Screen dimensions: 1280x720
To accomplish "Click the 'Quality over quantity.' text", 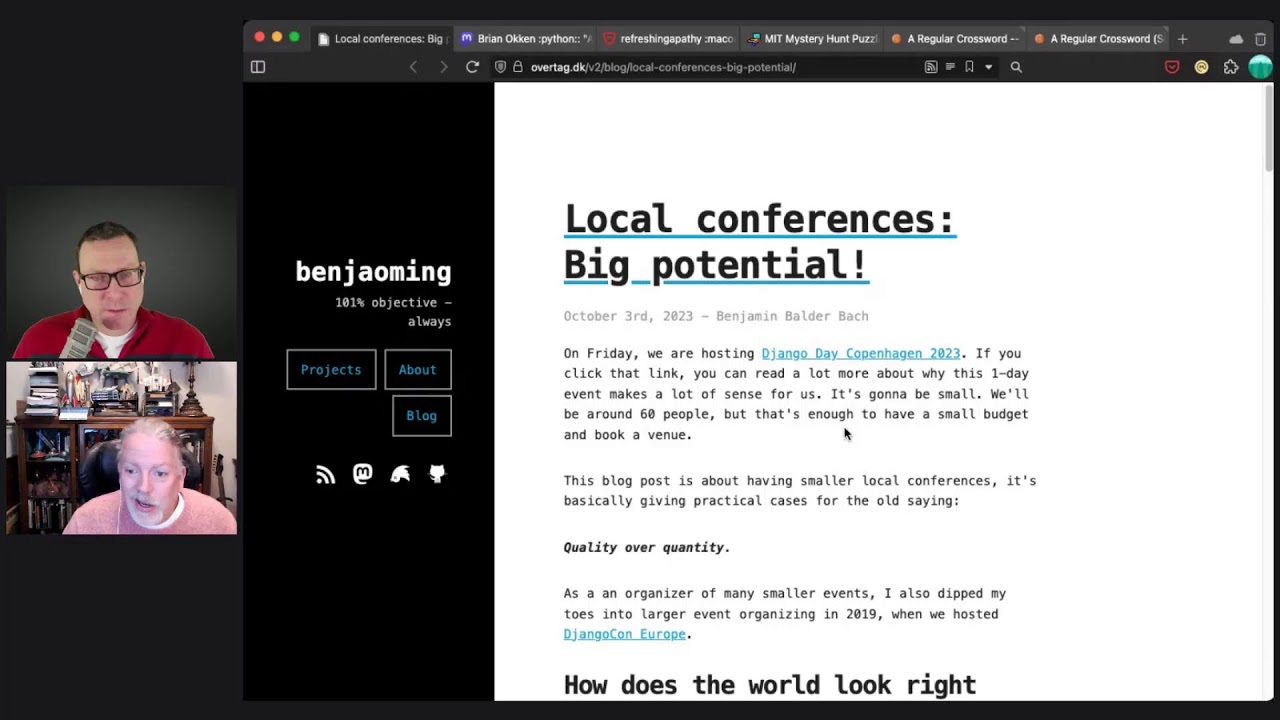I will [x=647, y=547].
